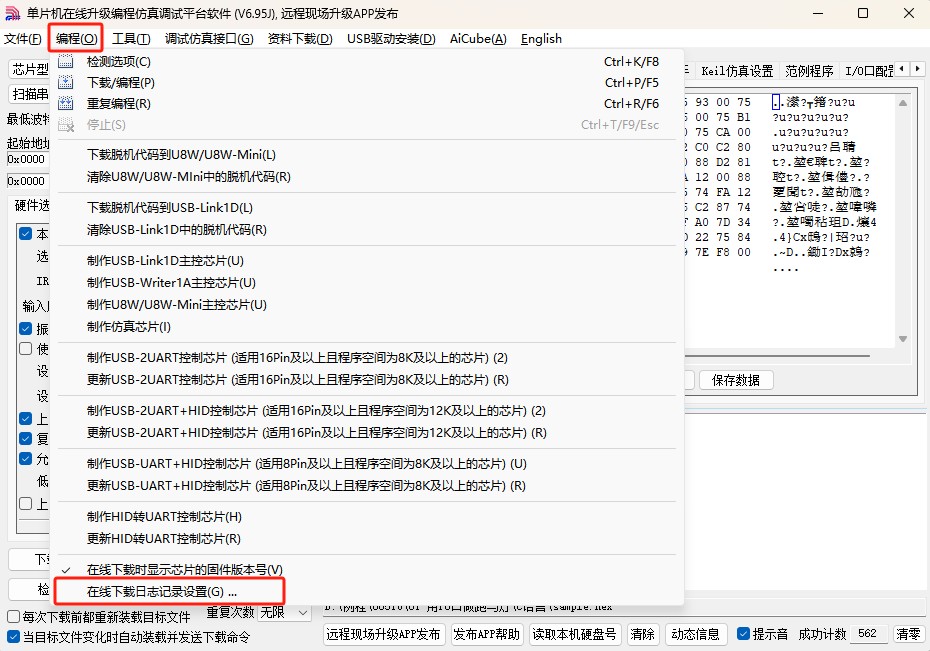Click the 发布APP帮助 button
This screenshot has height=651, width=930.
486,634
